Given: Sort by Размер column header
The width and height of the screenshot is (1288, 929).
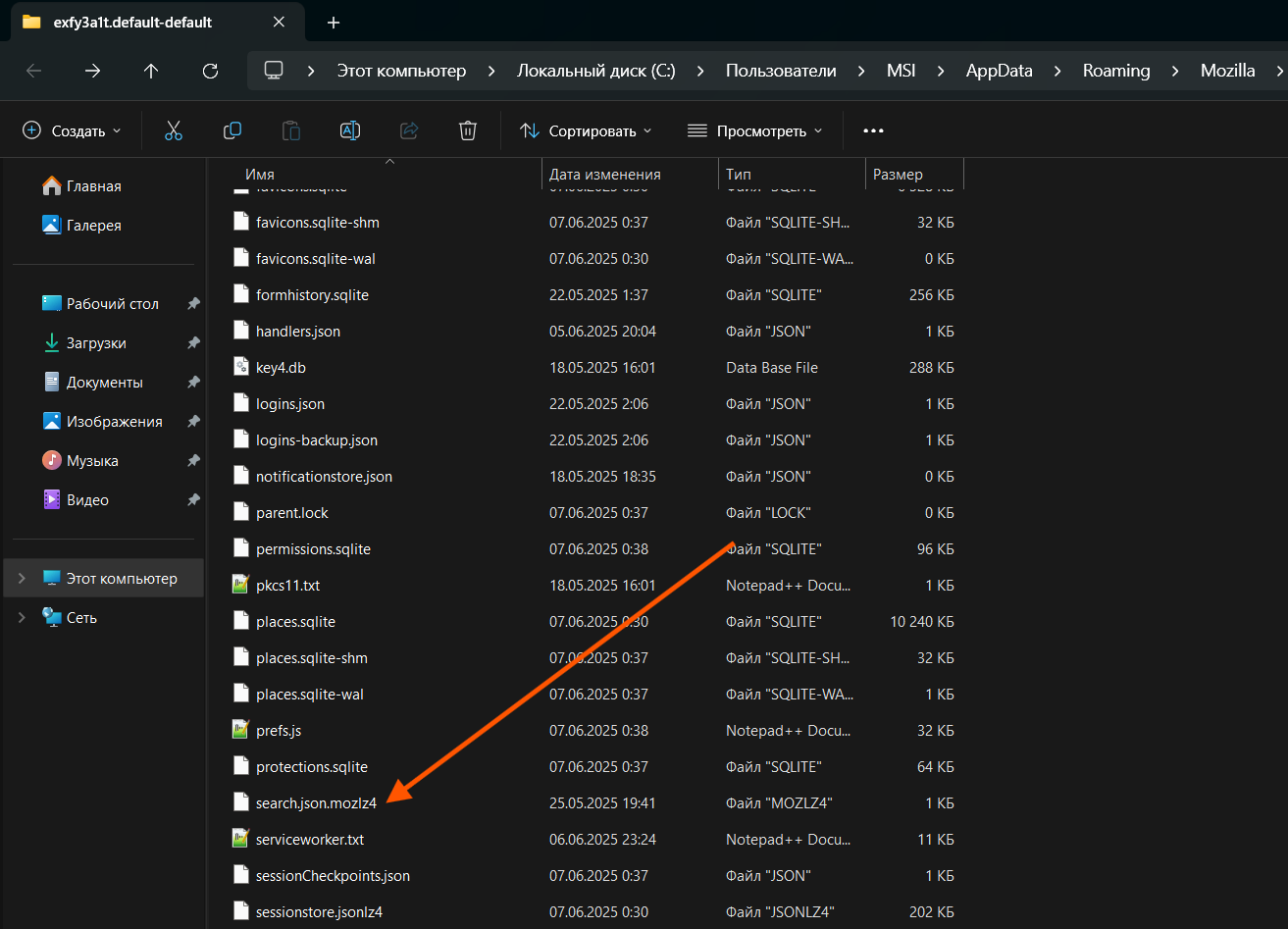Looking at the screenshot, I should click(x=898, y=175).
